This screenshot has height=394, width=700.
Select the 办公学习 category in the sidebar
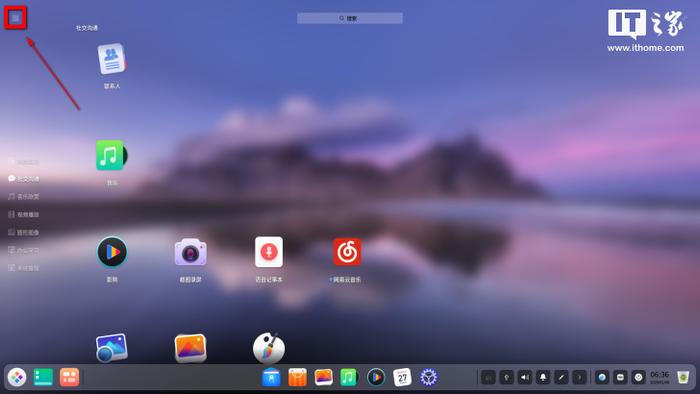24,250
